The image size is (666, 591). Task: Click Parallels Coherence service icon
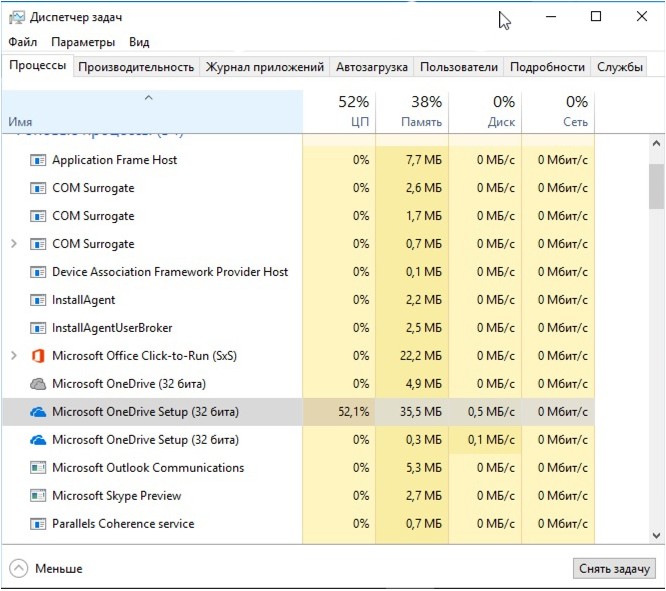(38, 524)
